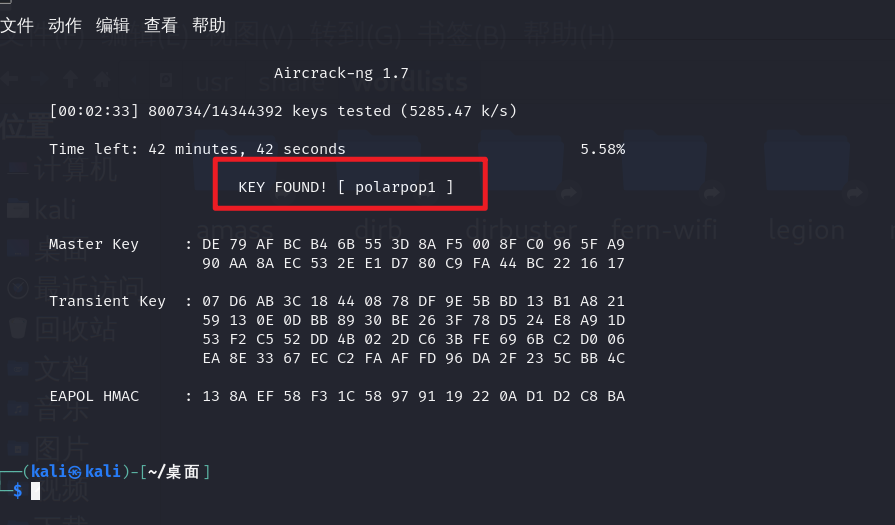895x525 pixels.
Task: Open the 帮助 menu
Action: point(209,25)
